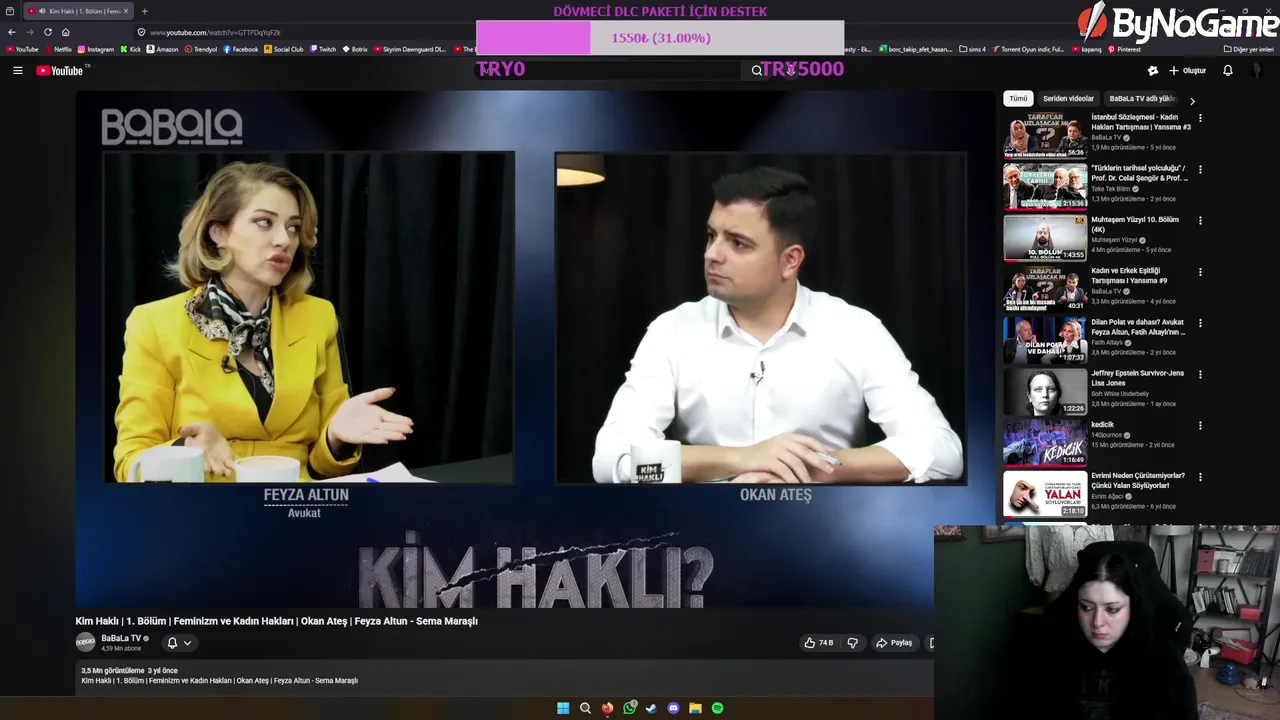Viewport: 1280px width, 720px height.
Task: Open the sims 4 bookmark folder
Action: (972, 49)
